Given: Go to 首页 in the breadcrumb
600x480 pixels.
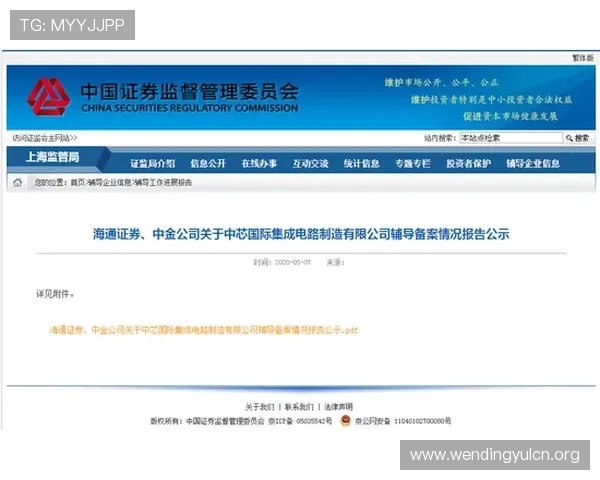Looking at the screenshot, I should (77, 183).
